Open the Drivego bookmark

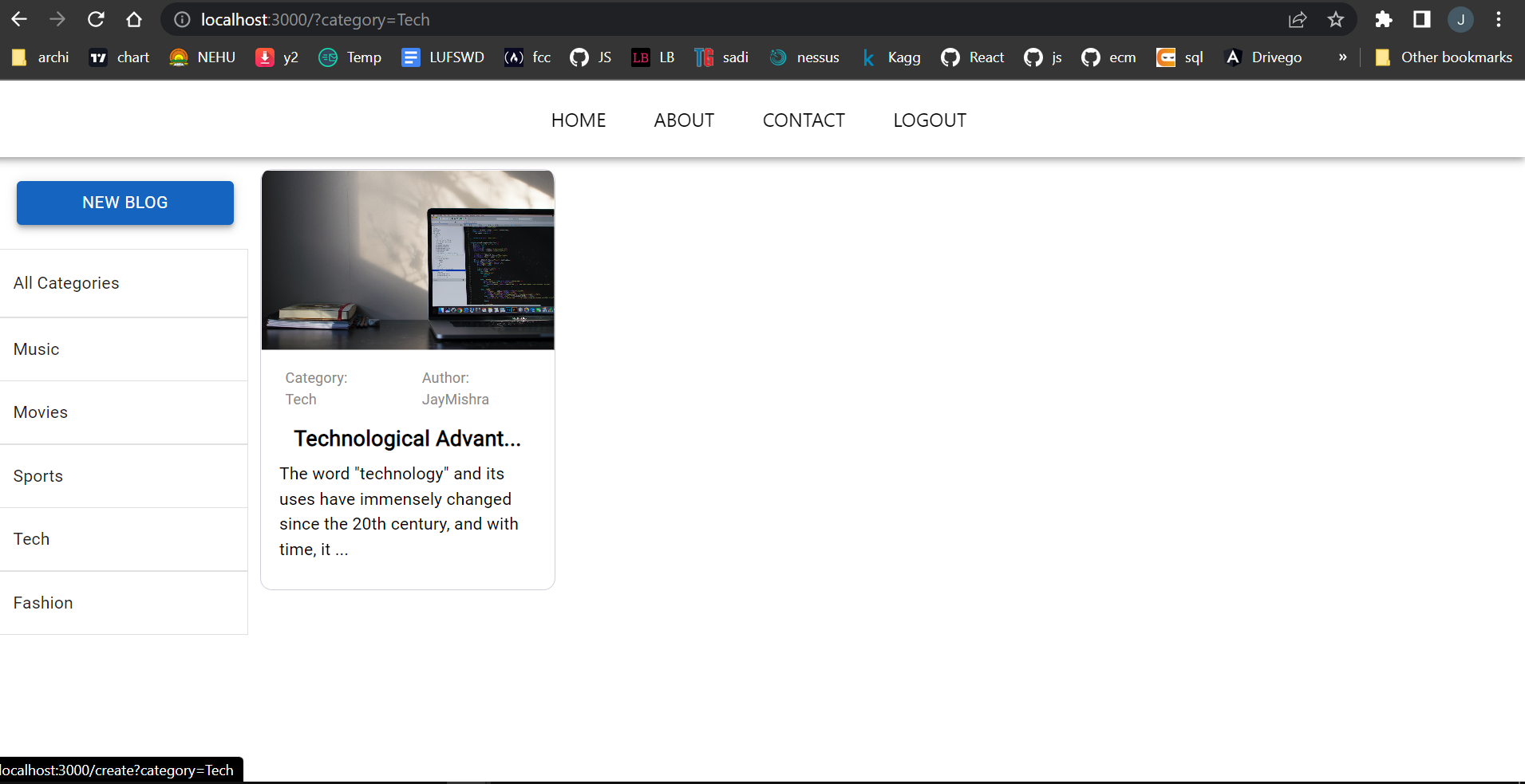pyautogui.click(x=1263, y=57)
